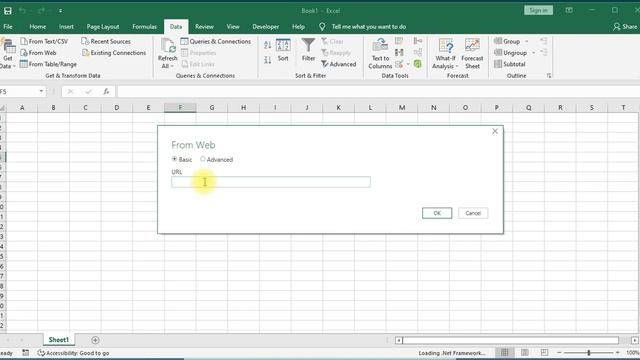Click the Undo arrow icon
Viewport: 640px width, 360px height.
(23, 11)
